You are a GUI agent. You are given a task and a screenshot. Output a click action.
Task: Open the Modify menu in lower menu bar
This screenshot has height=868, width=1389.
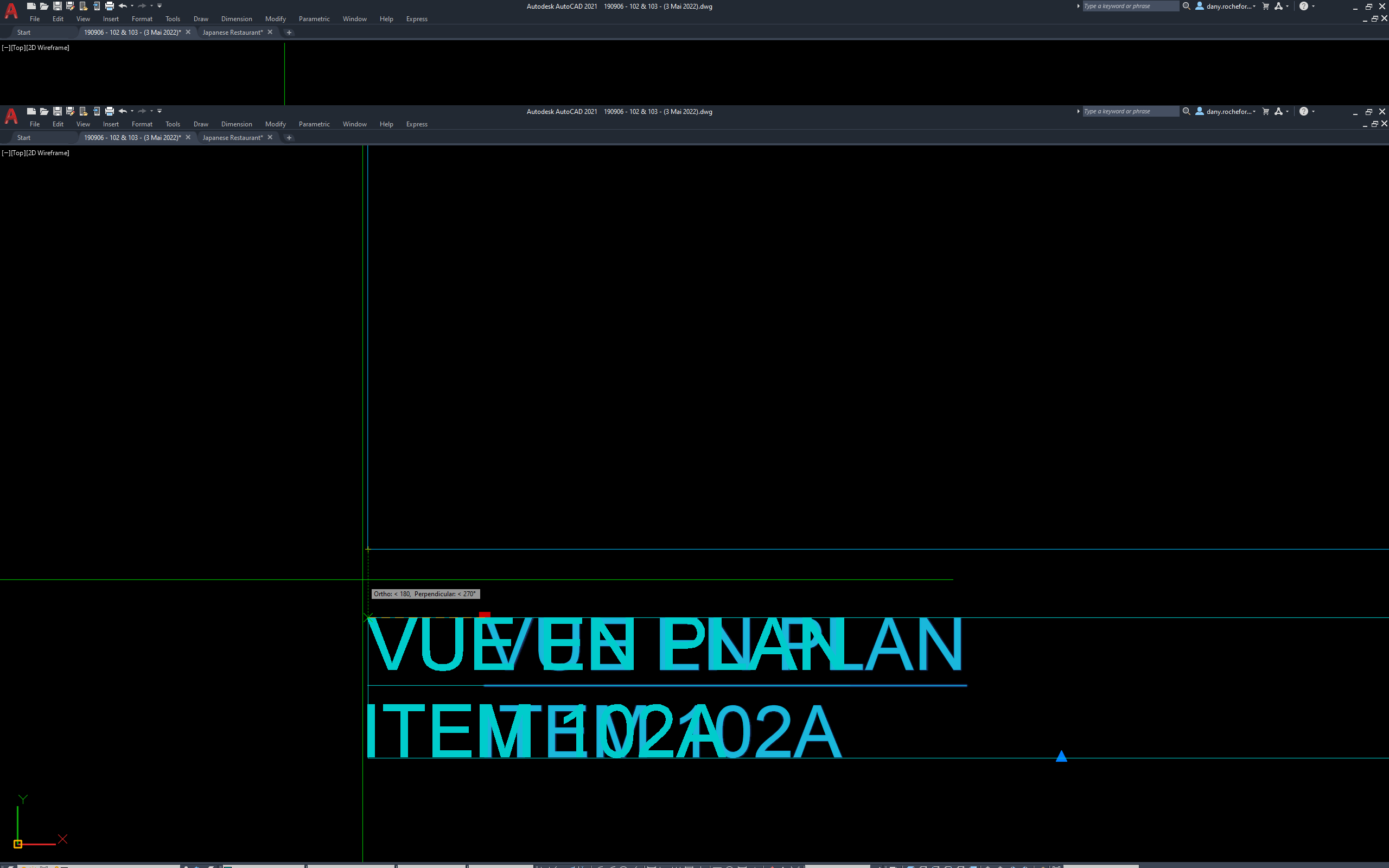click(x=275, y=124)
